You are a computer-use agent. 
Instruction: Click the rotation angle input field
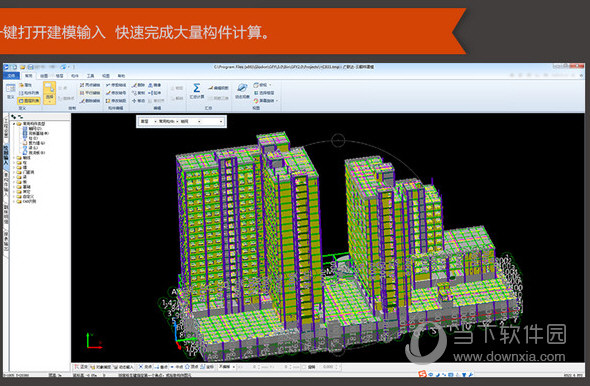[330, 367]
